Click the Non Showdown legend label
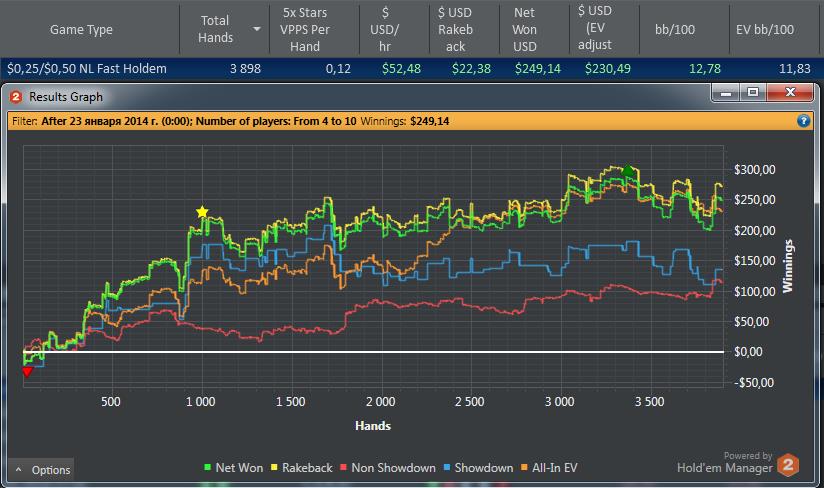824x488 pixels. [393, 468]
